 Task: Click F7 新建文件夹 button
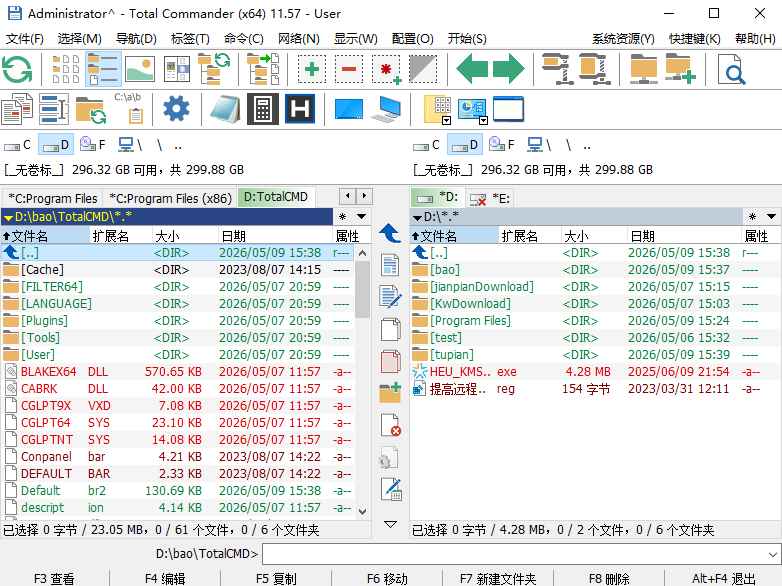[x=498, y=579]
